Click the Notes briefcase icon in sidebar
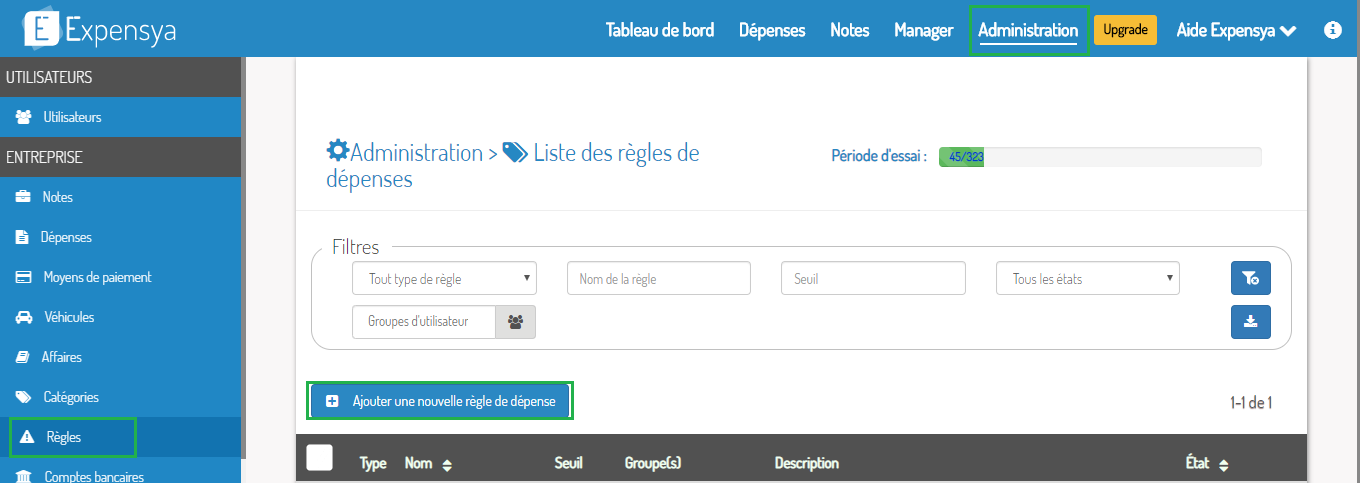1360x483 pixels. tap(23, 197)
